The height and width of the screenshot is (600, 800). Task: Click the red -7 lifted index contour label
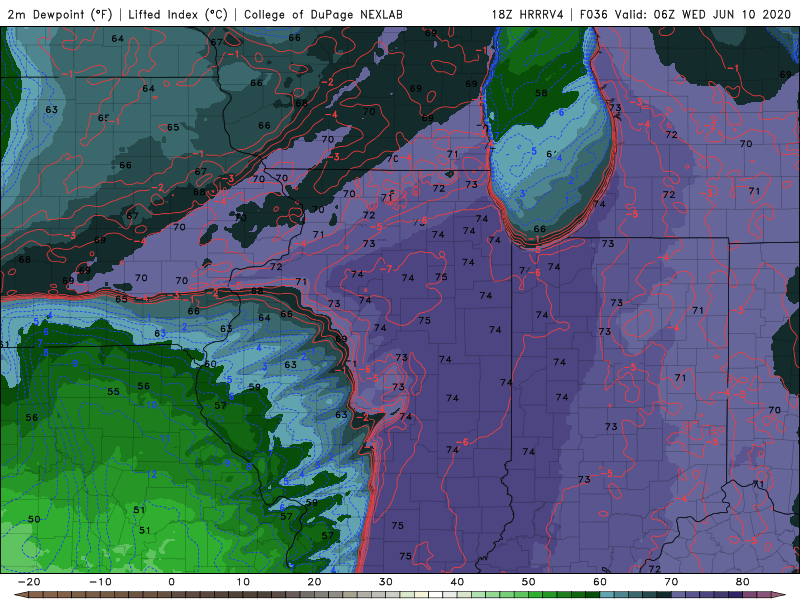[x=386, y=268]
